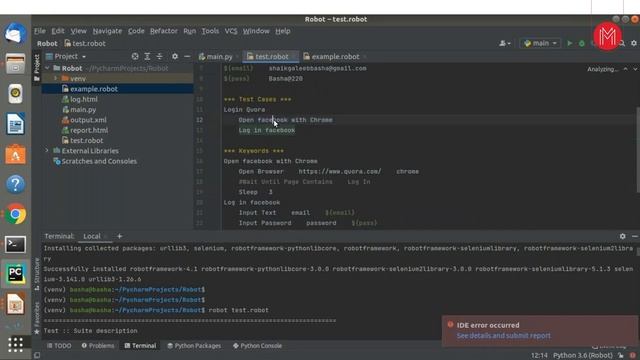Launch Google Chrome from the dock
This screenshot has height=360, width=640.
(x=15, y=214)
